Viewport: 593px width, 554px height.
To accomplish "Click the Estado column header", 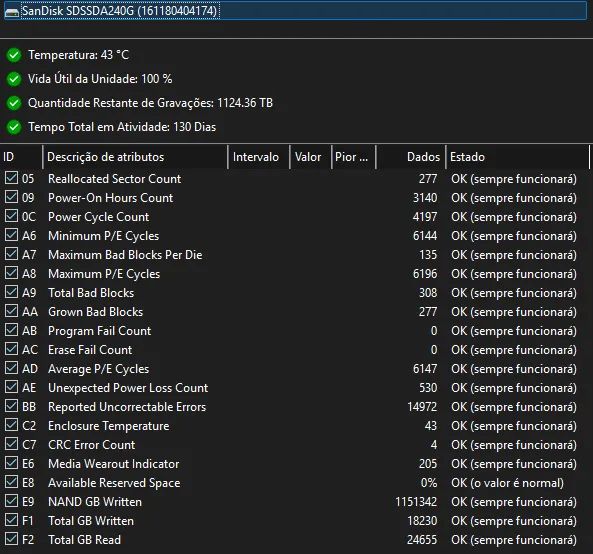I will (x=518, y=157).
